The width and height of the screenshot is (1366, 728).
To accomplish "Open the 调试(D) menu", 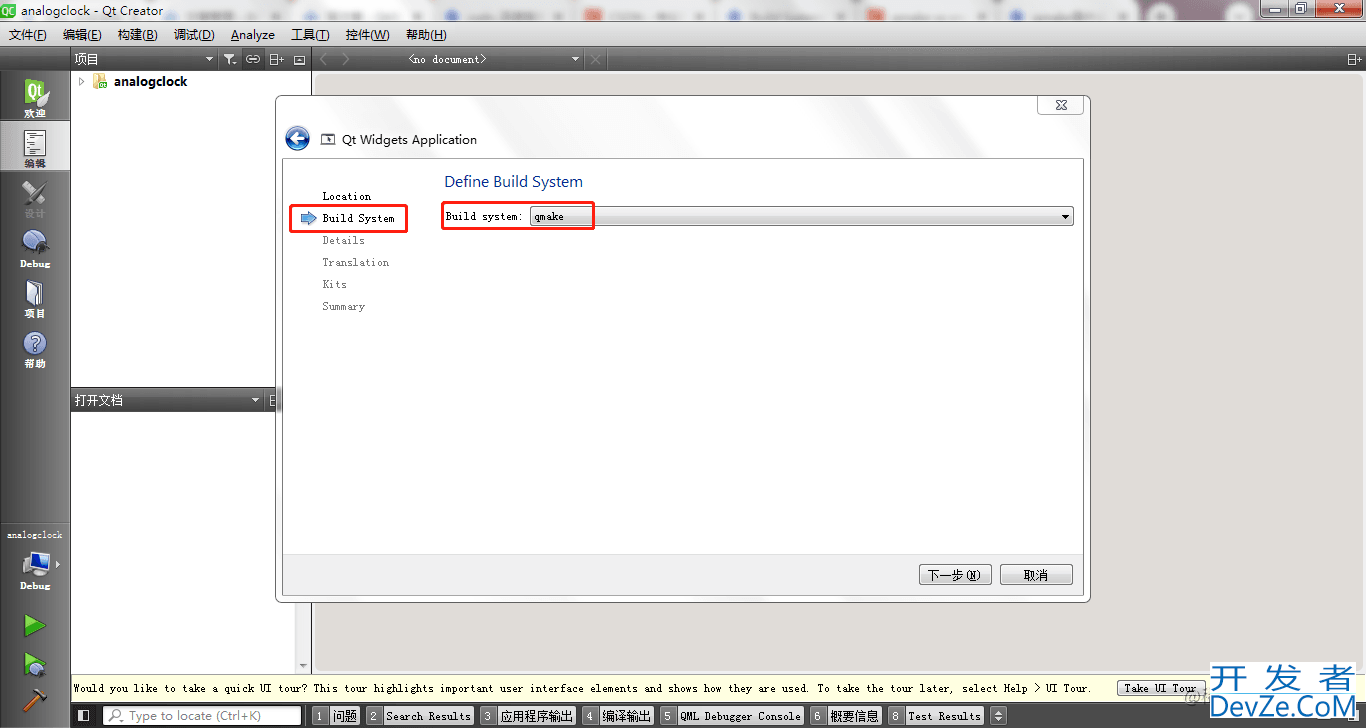I will tap(194, 34).
